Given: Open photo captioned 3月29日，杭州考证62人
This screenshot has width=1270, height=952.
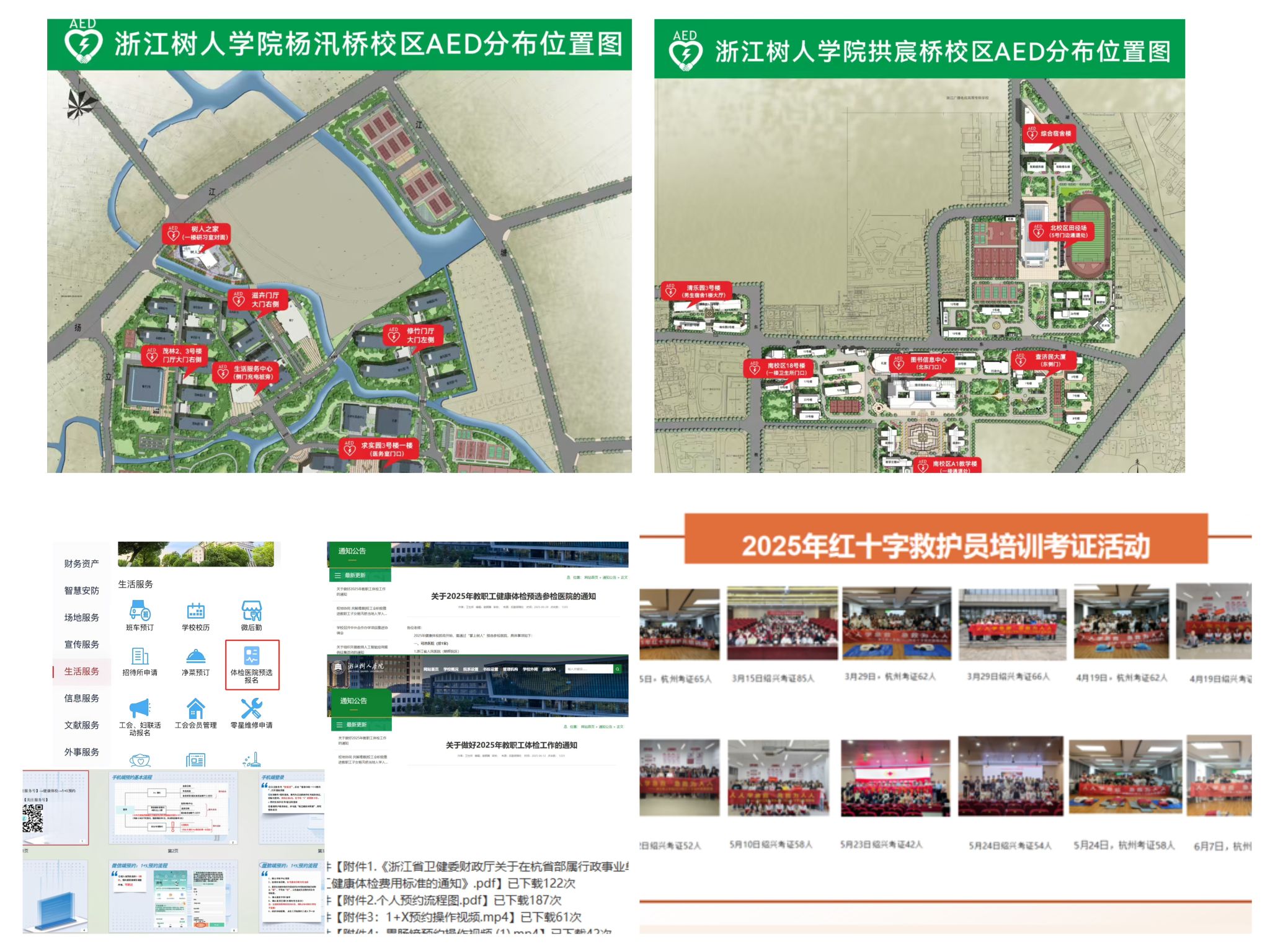Looking at the screenshot, I should (897, 624).
